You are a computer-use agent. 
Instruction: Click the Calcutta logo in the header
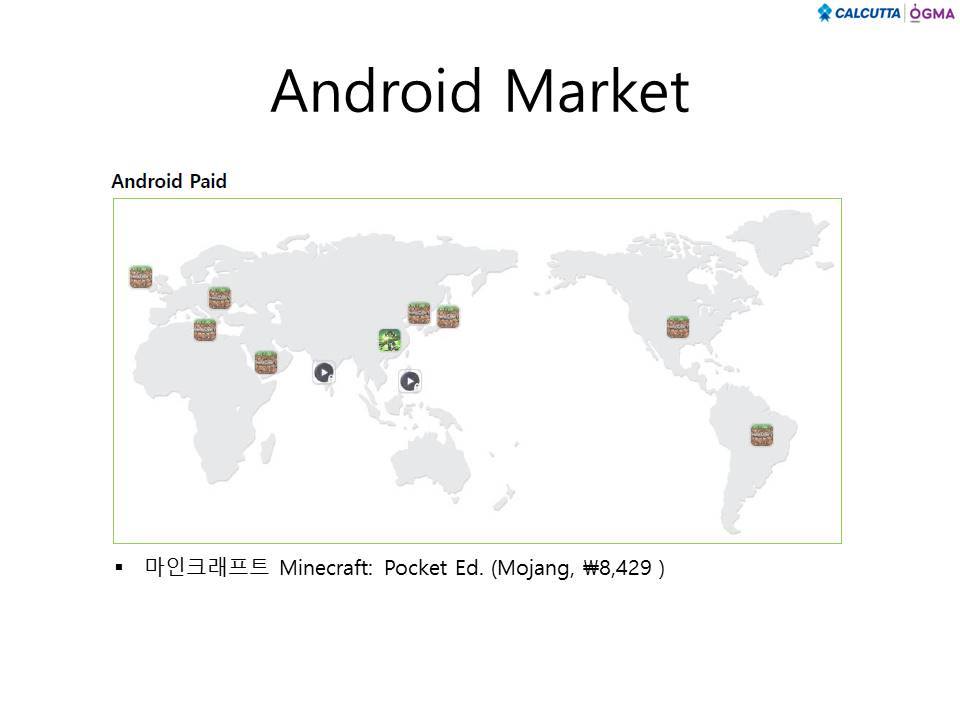point(859,13)
